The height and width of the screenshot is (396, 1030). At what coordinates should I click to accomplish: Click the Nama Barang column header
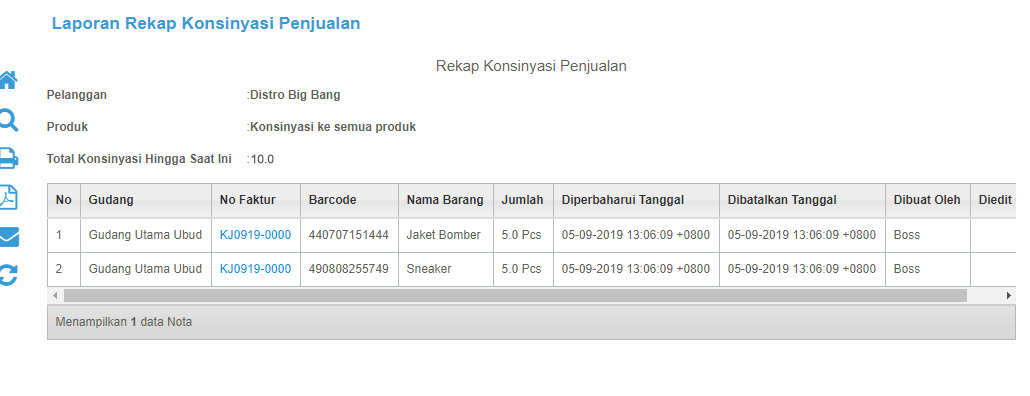[446, 200]
